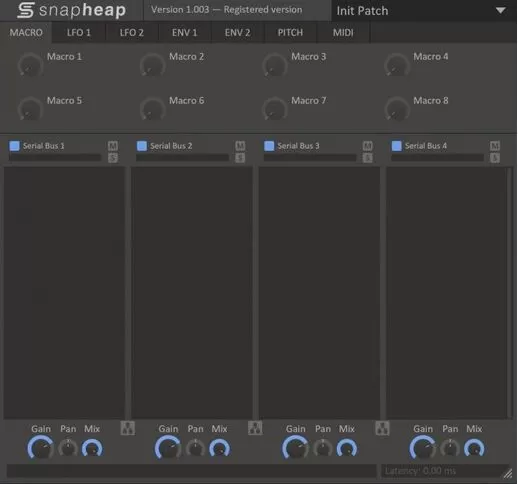
Task: Click the Serial Bus 3 label
Action: pyautogui.click(x=298, y=146)
